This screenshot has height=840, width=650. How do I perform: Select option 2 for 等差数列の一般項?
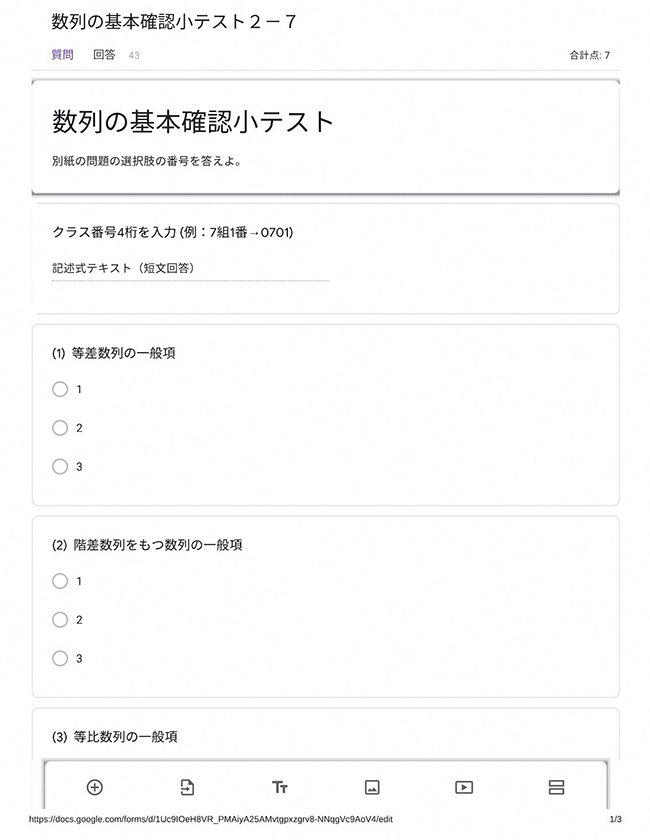coord(60,428)
